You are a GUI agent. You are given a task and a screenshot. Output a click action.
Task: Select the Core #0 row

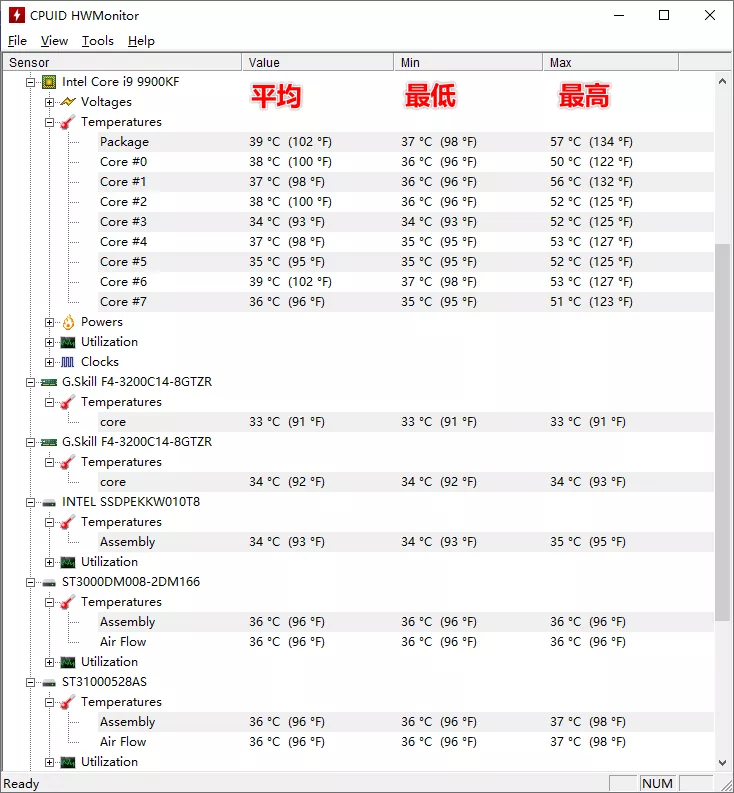pyautogui.click(x=406, y=162)
